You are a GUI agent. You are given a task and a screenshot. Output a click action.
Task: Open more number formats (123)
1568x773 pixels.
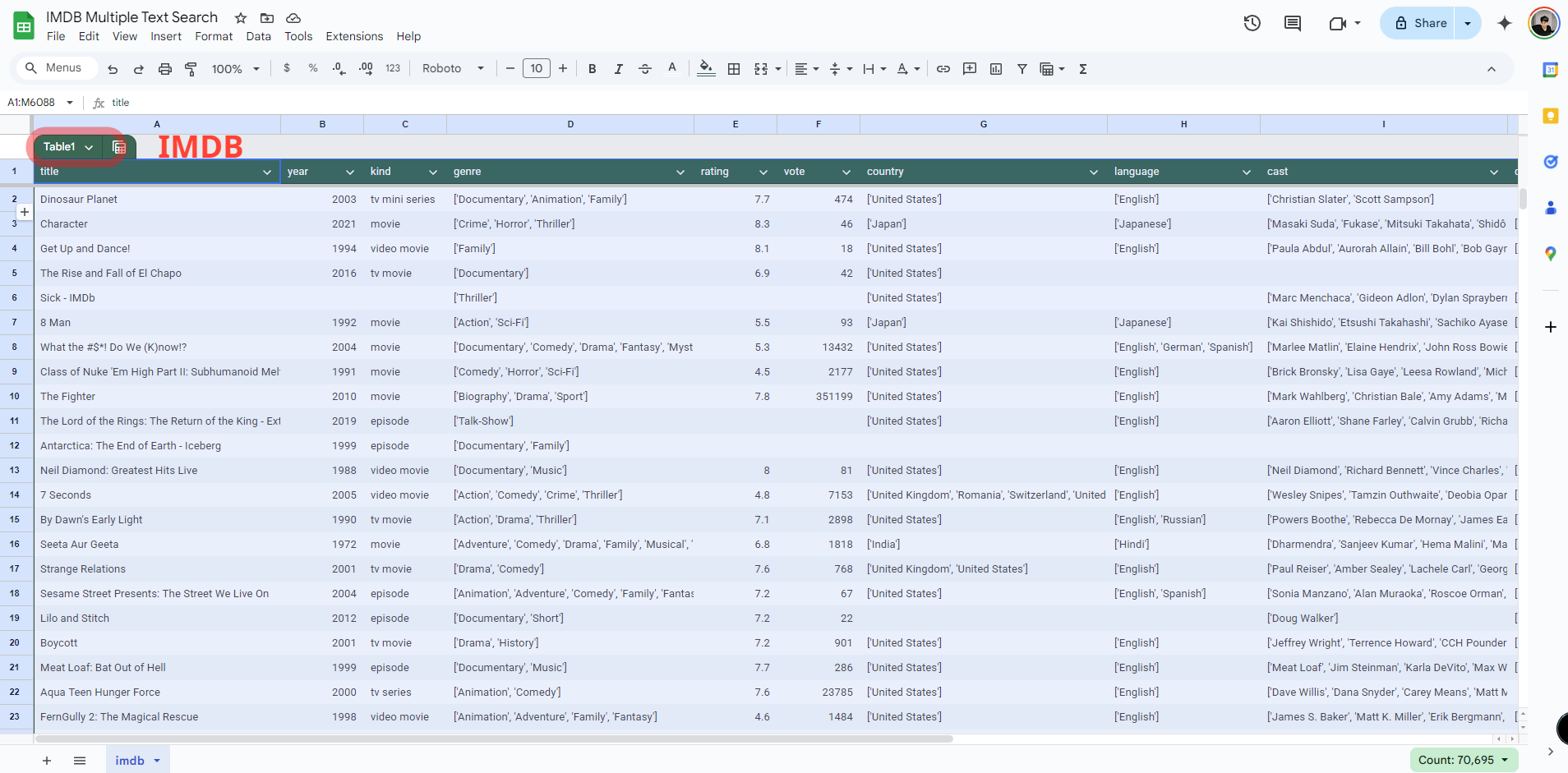coord(393,68)
